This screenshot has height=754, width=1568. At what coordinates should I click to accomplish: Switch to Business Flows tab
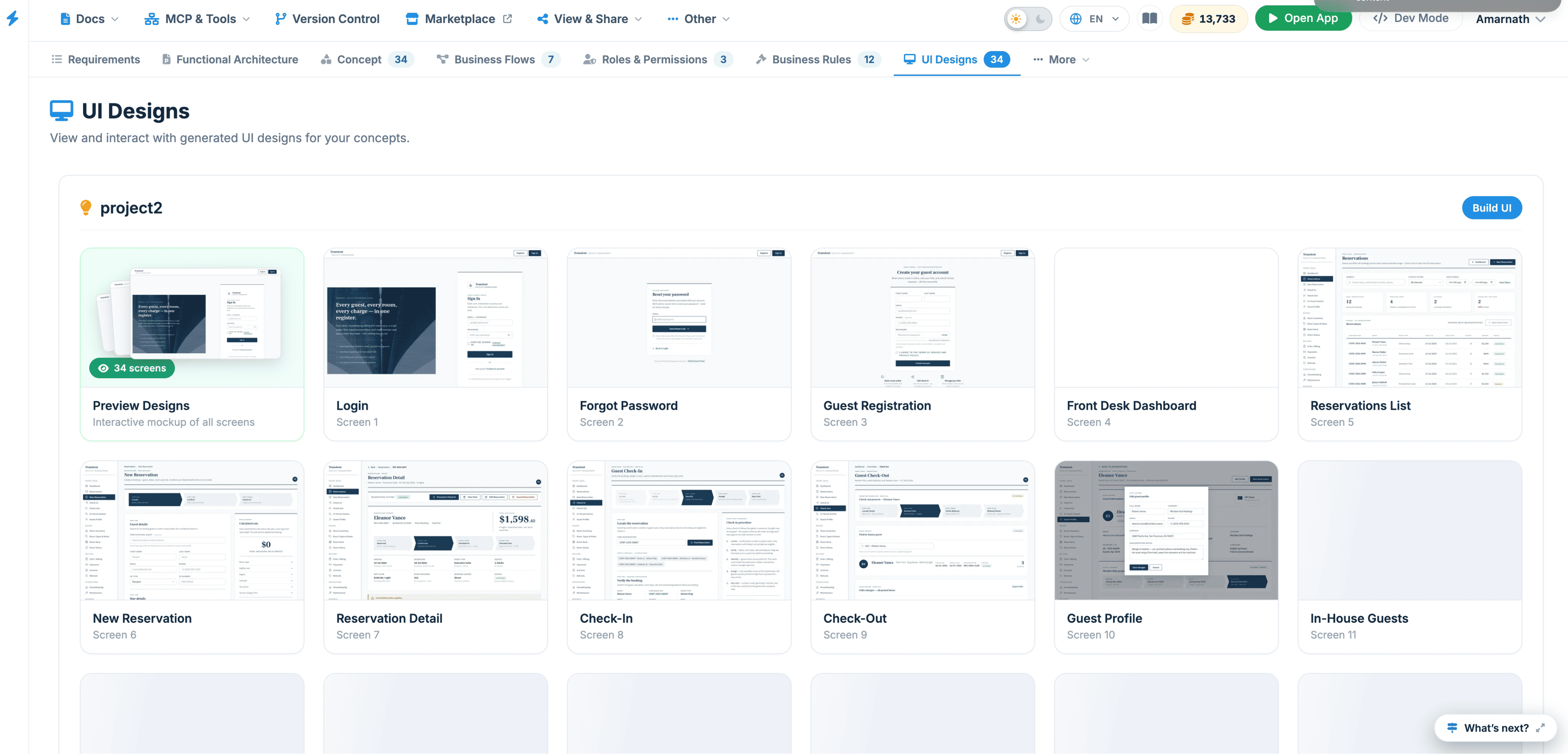pos(498,59)
